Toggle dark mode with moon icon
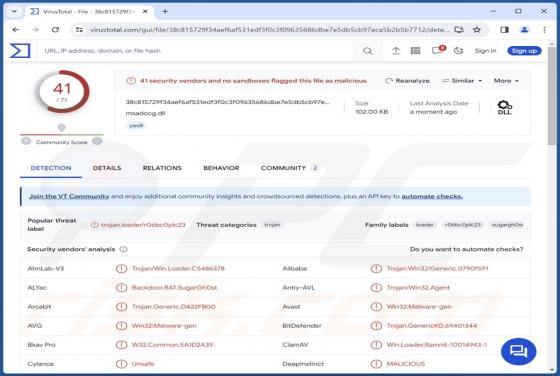Image resolution: width=560 pixels, height=376 pixels. (x=459, y=51)
